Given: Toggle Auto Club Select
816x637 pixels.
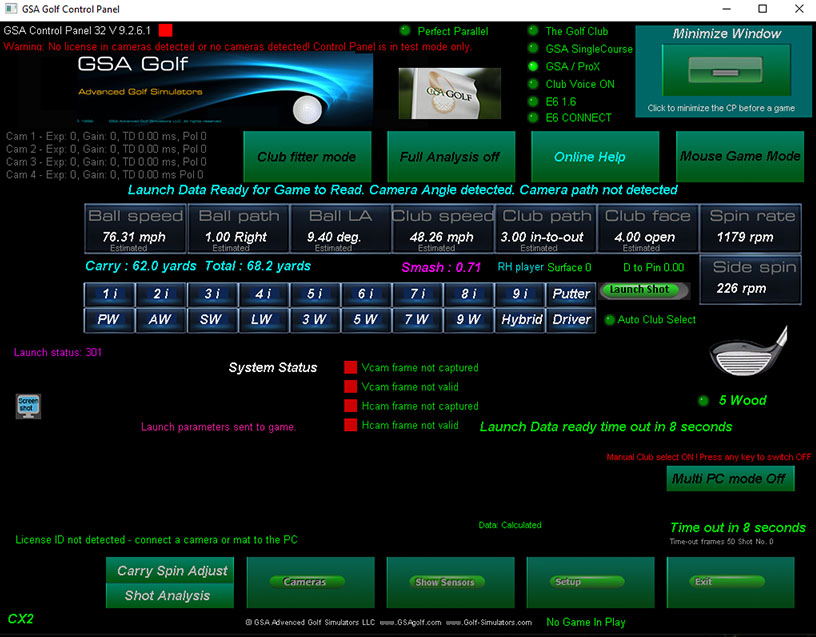Looking at the screenshot, I should (x=609, y=320).
